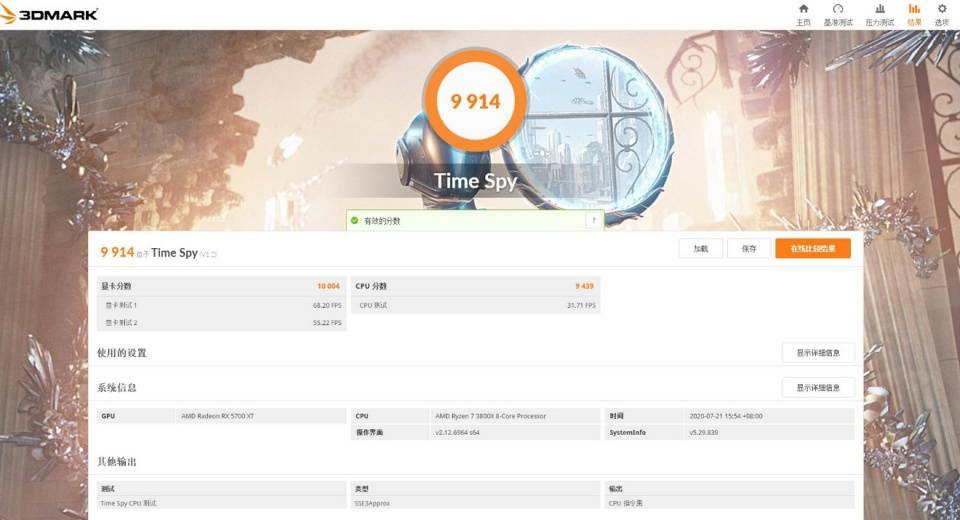Image resolution: width=960 pixels, height=520 pixels.
Task: Click the 2020-07-21 15:54 timestamp
Action: click(x=726, y=416)
